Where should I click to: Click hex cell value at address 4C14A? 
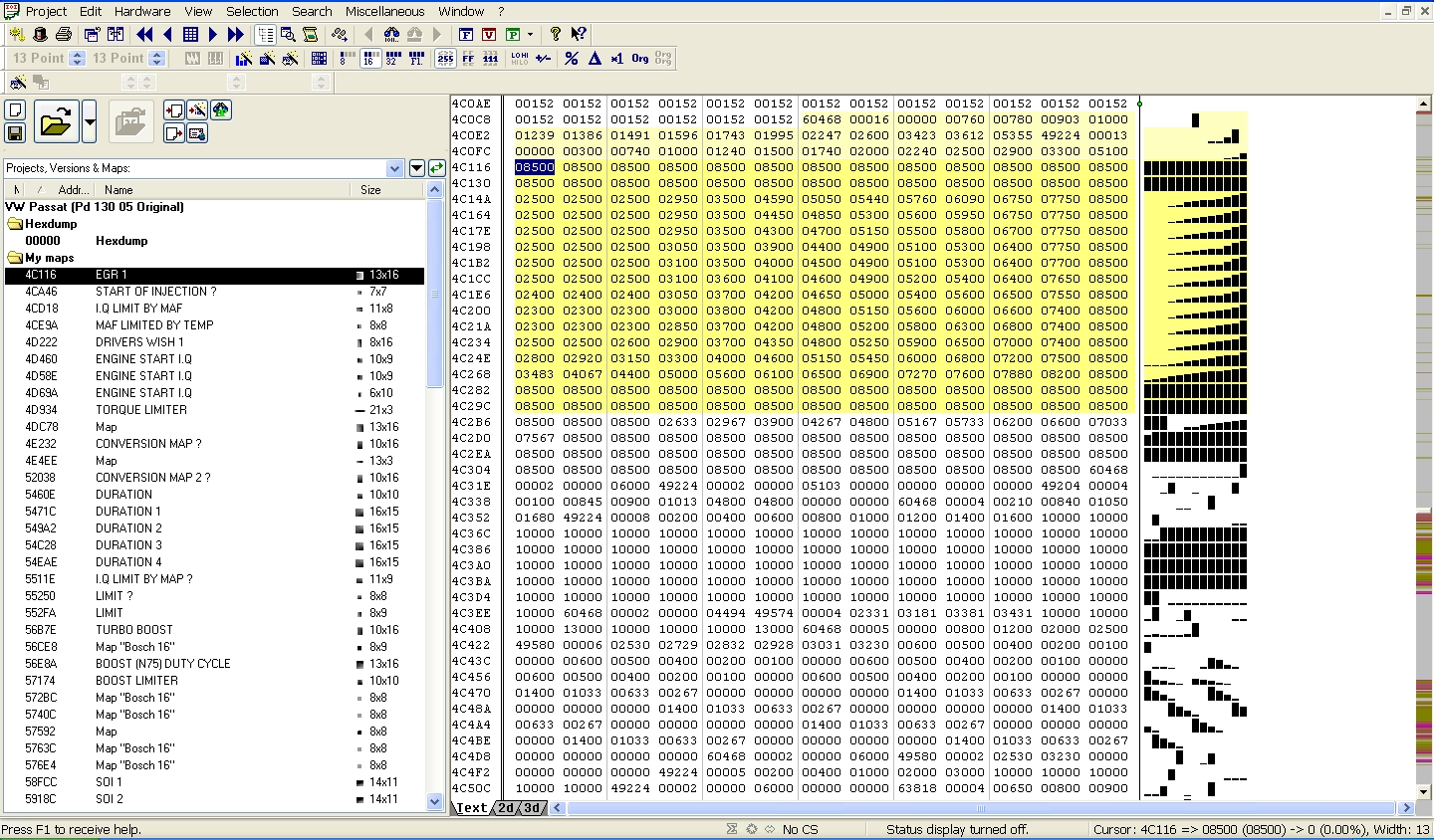pyautogui.click(x=534, y=199)
